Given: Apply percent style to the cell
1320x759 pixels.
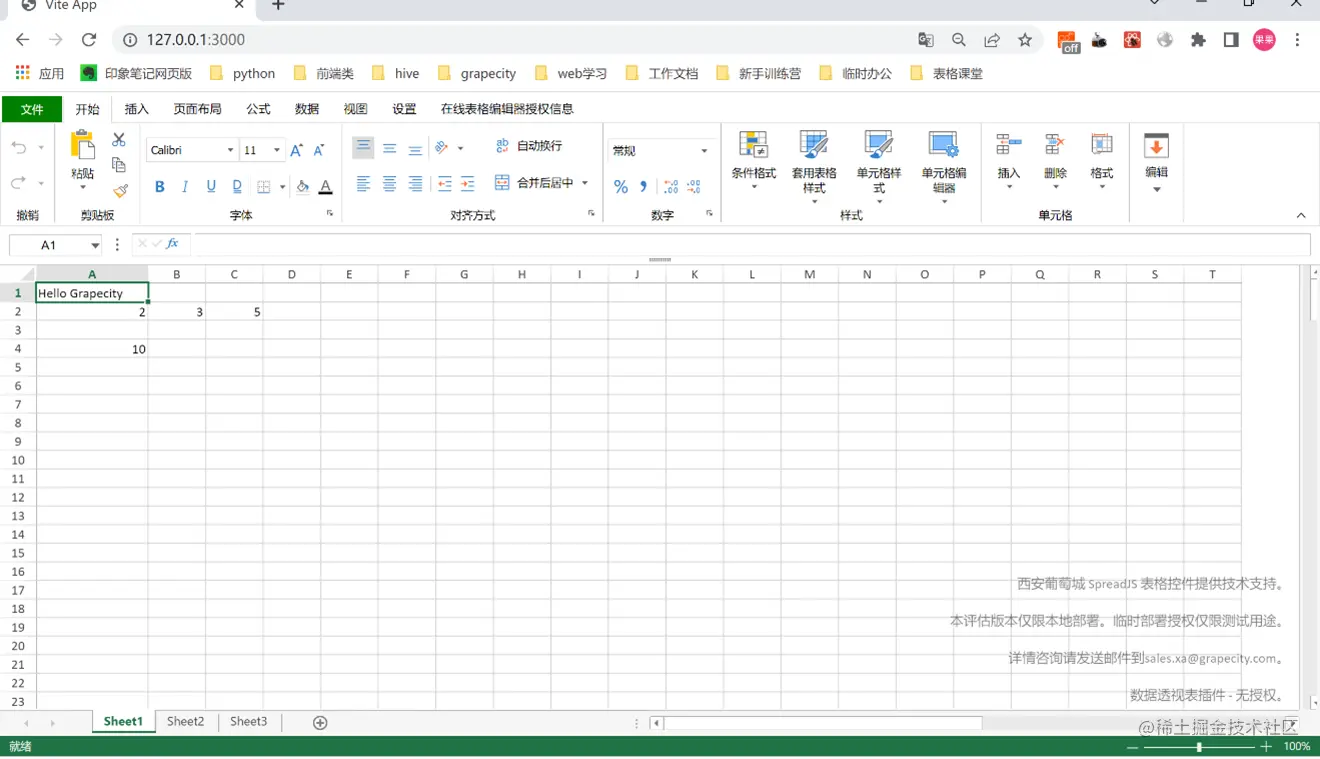Looking at the screenshot, I should point(621,187).
